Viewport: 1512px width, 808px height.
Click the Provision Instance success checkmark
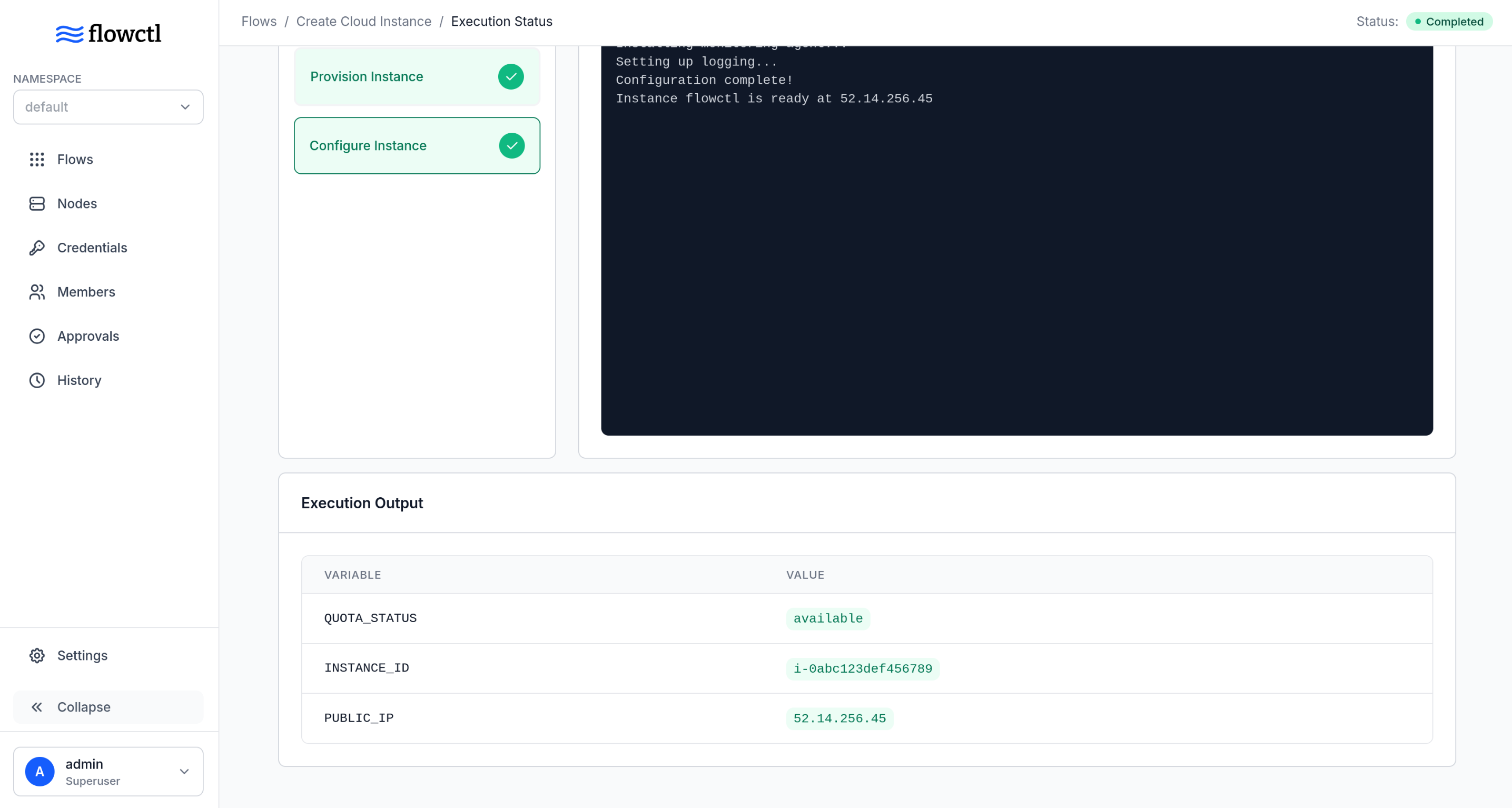click(511, 76)
